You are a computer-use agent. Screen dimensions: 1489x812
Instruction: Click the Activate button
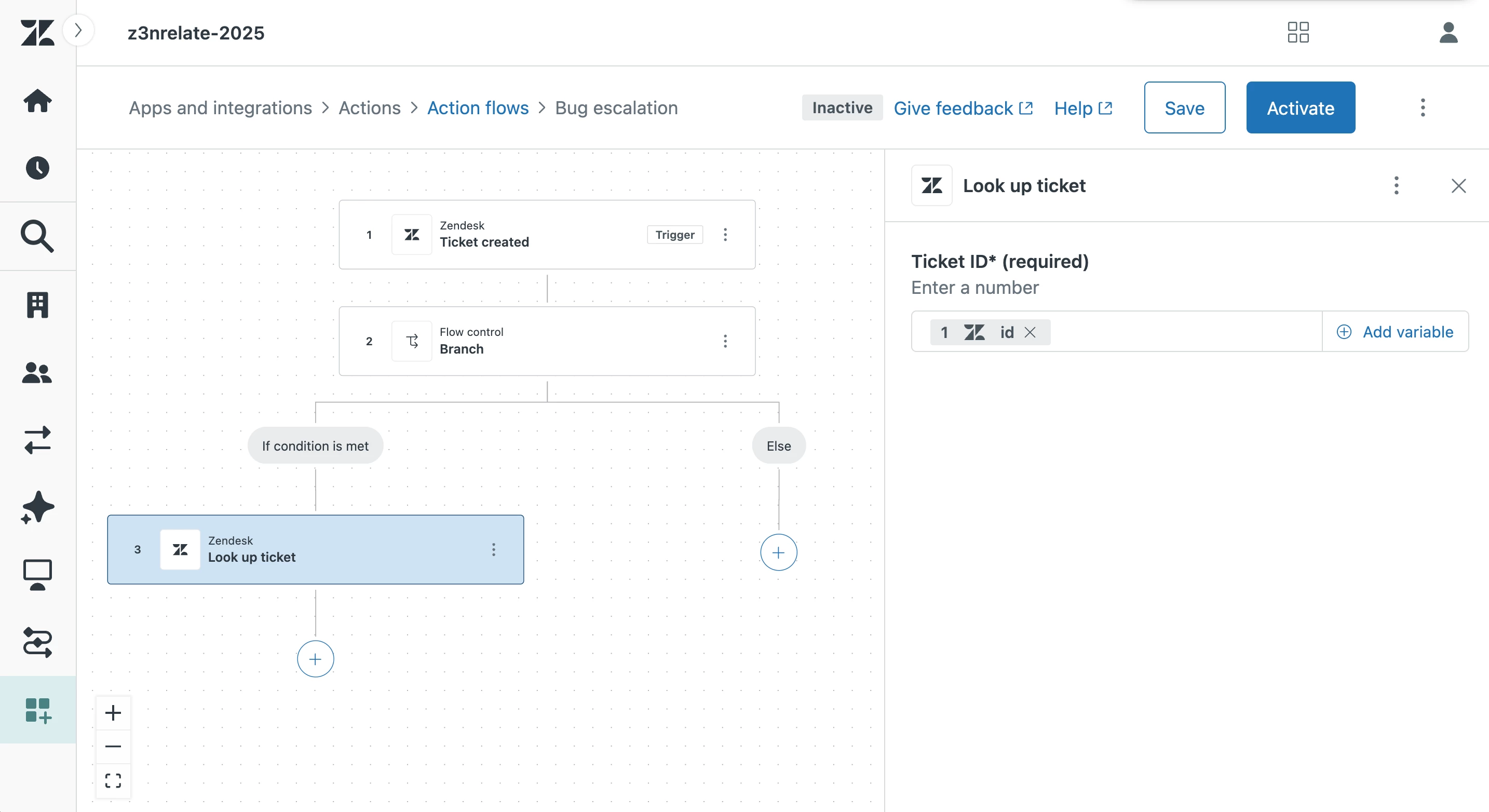[1300, 108]
